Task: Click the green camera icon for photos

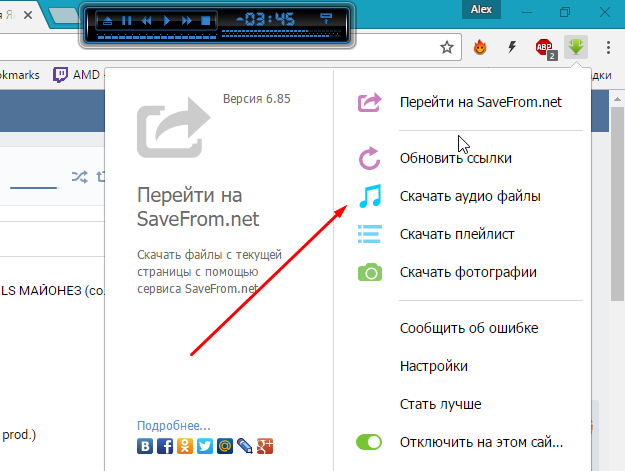Action: pyautogui.click(x=370, y=272)
